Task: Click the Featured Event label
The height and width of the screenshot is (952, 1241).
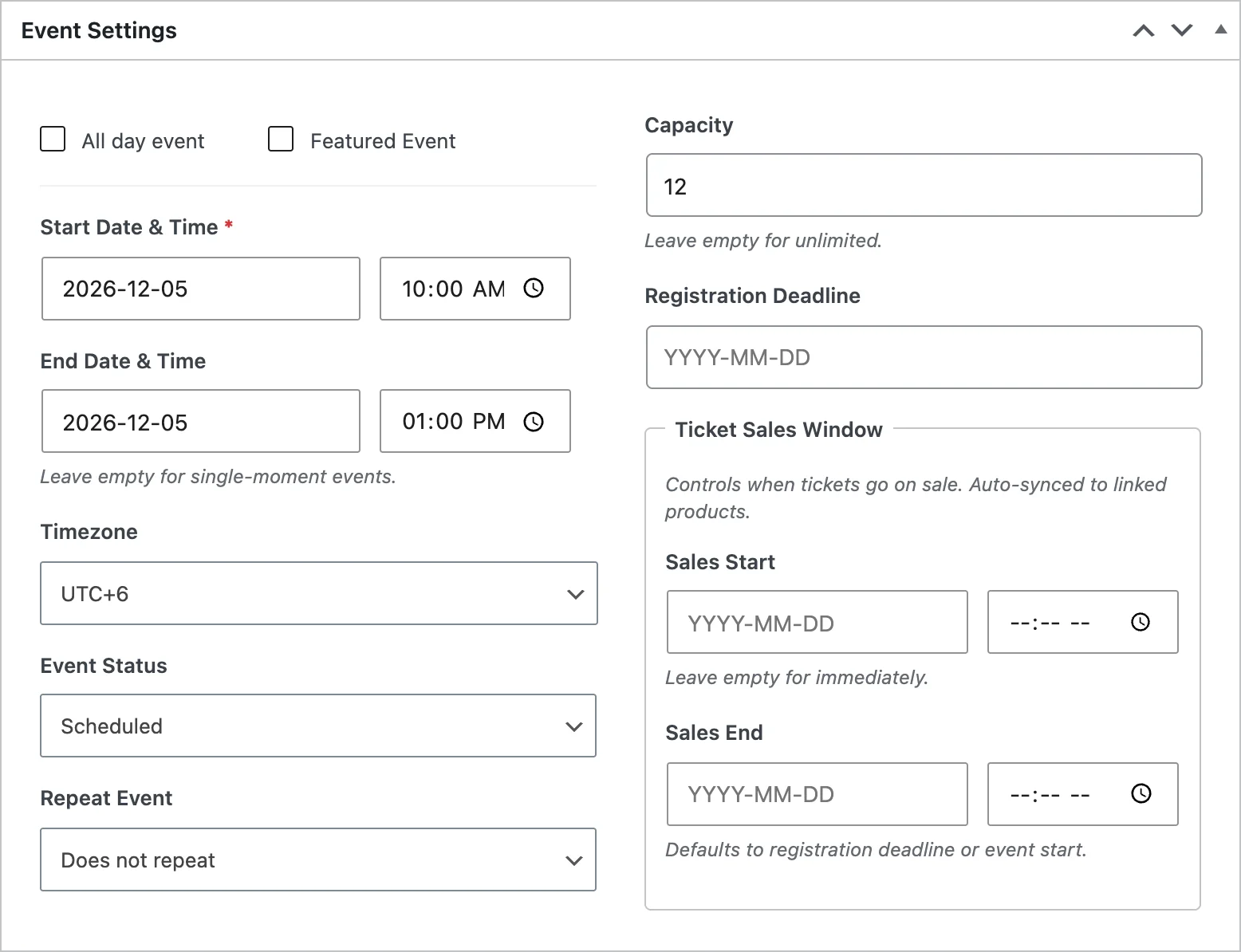Action: 383,141
